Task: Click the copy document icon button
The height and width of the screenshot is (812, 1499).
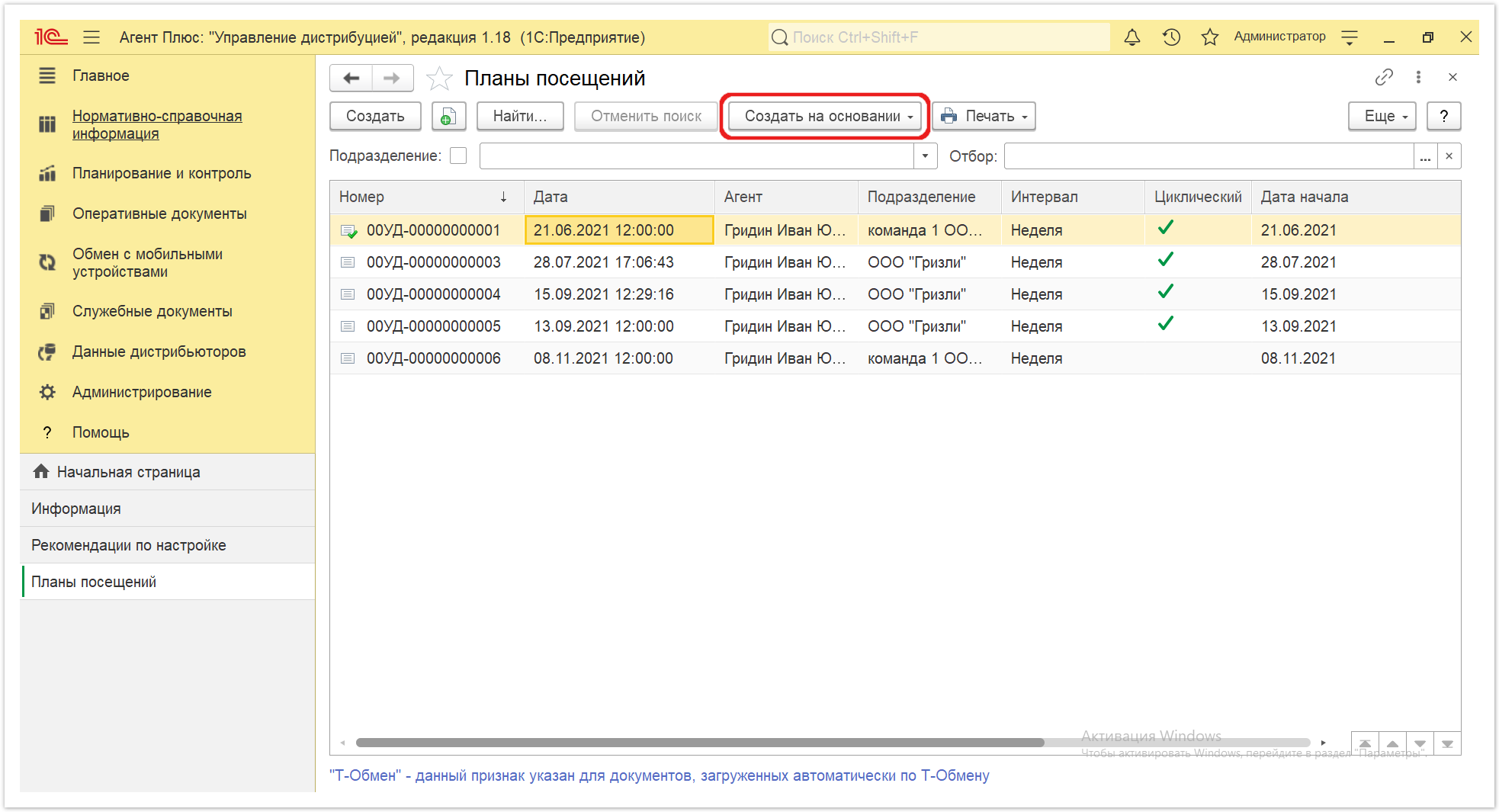Action: (x=448, y=117)
